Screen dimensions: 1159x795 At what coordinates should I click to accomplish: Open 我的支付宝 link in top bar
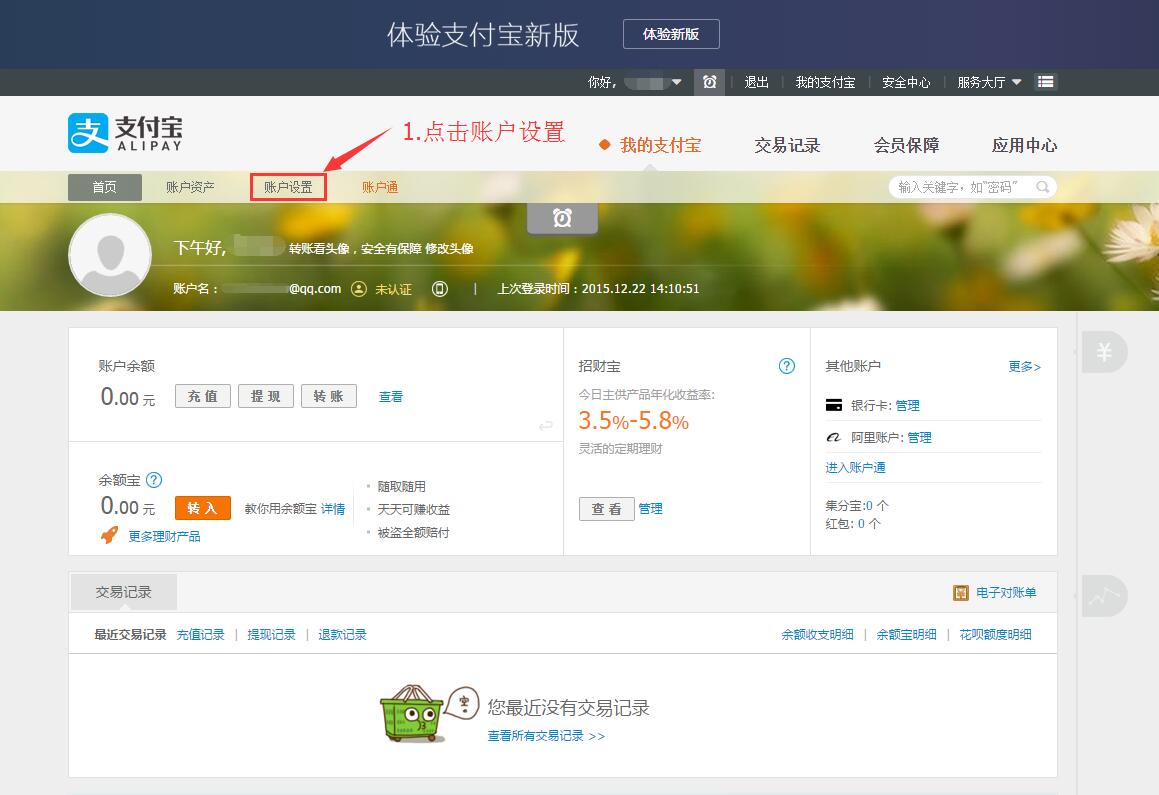point(825,82)
